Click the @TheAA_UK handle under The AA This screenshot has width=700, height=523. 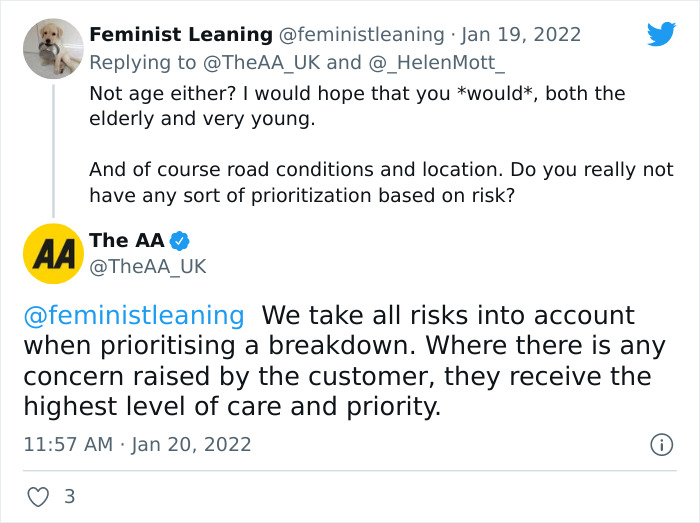[x=148, y=266]
